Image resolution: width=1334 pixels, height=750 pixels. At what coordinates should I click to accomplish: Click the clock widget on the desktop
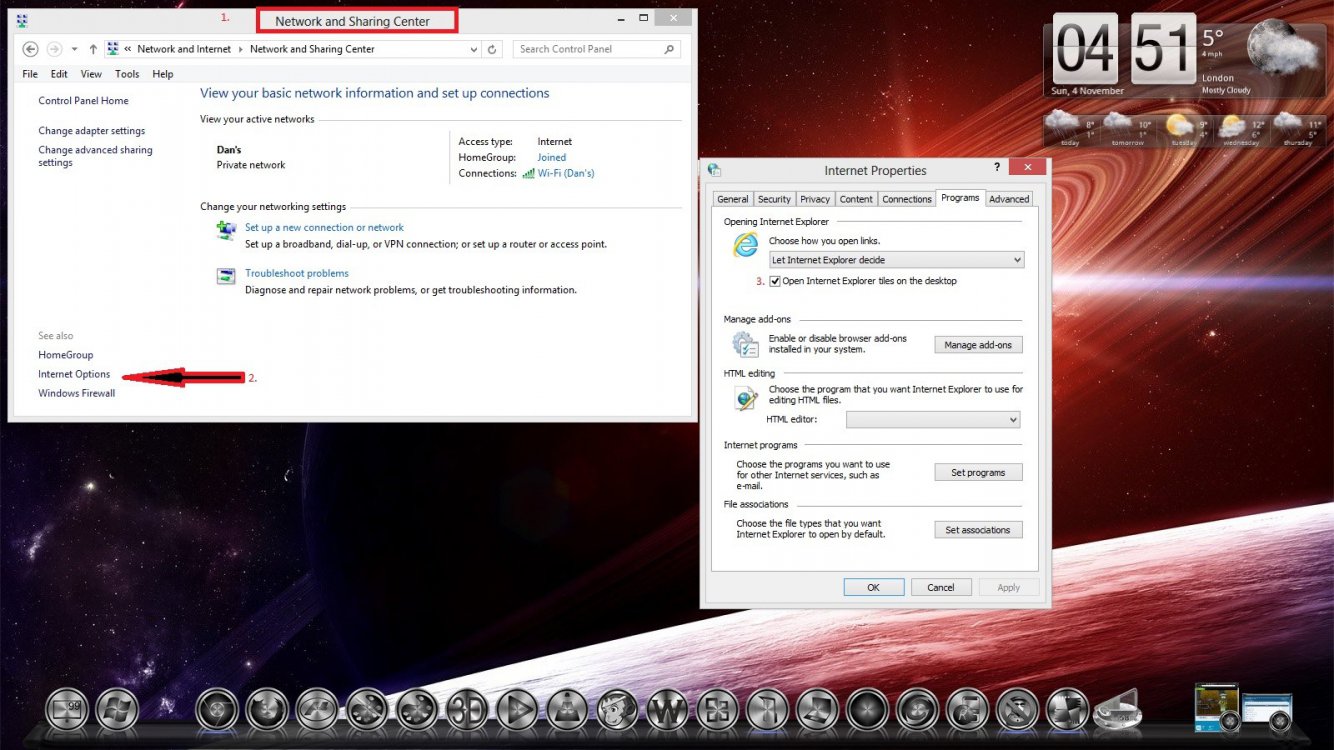point(1126,49)
